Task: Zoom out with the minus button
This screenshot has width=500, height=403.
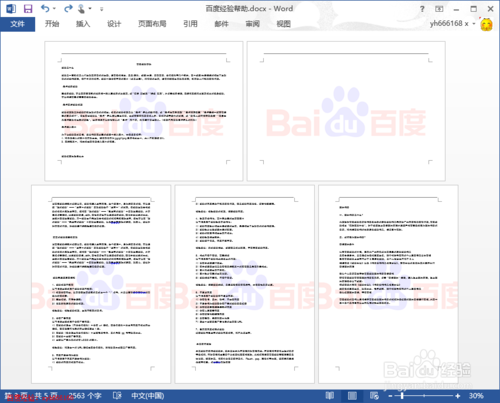Action: point(390,396)
